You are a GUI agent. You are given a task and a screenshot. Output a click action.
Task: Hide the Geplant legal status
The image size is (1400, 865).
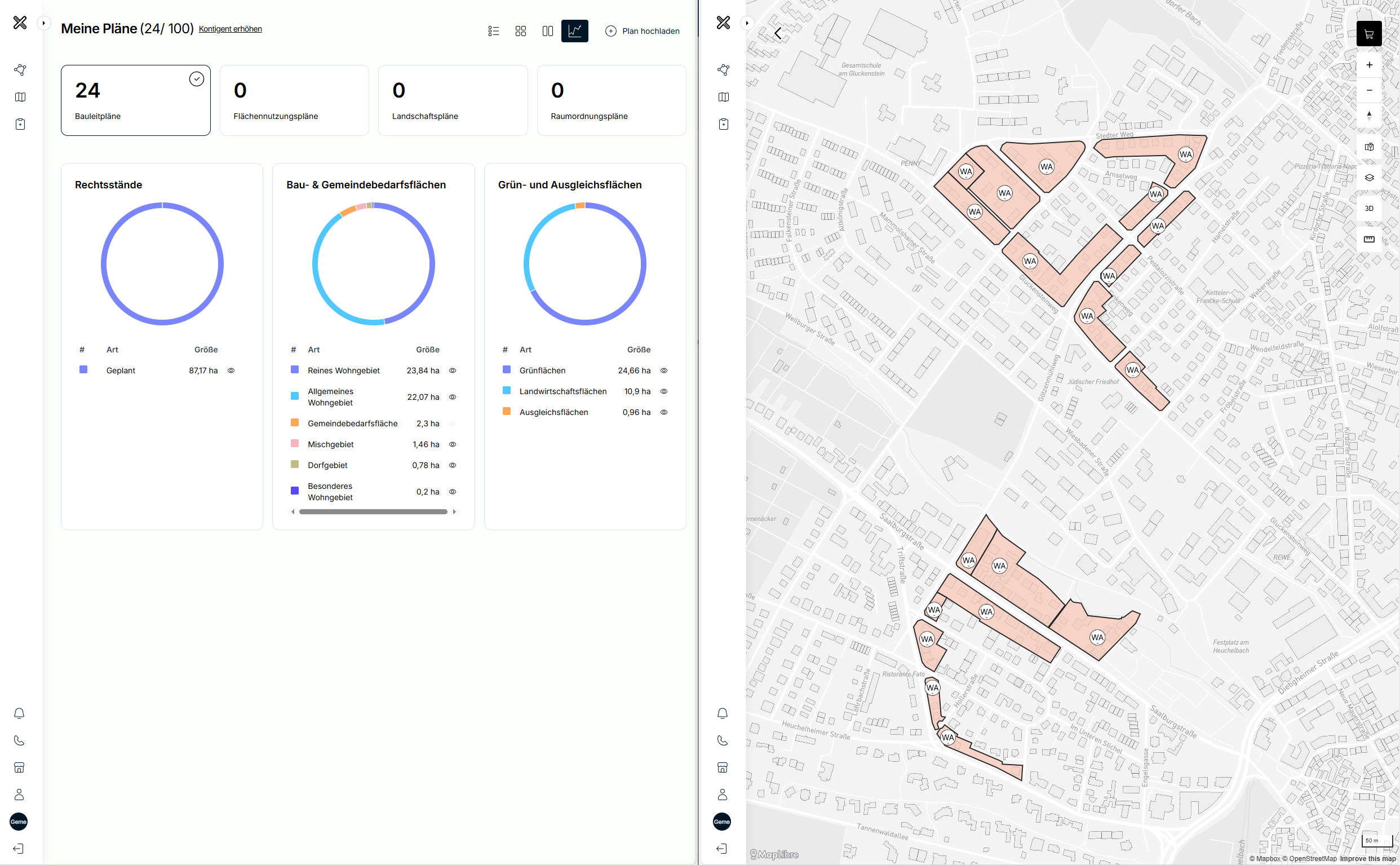[231, 370]
